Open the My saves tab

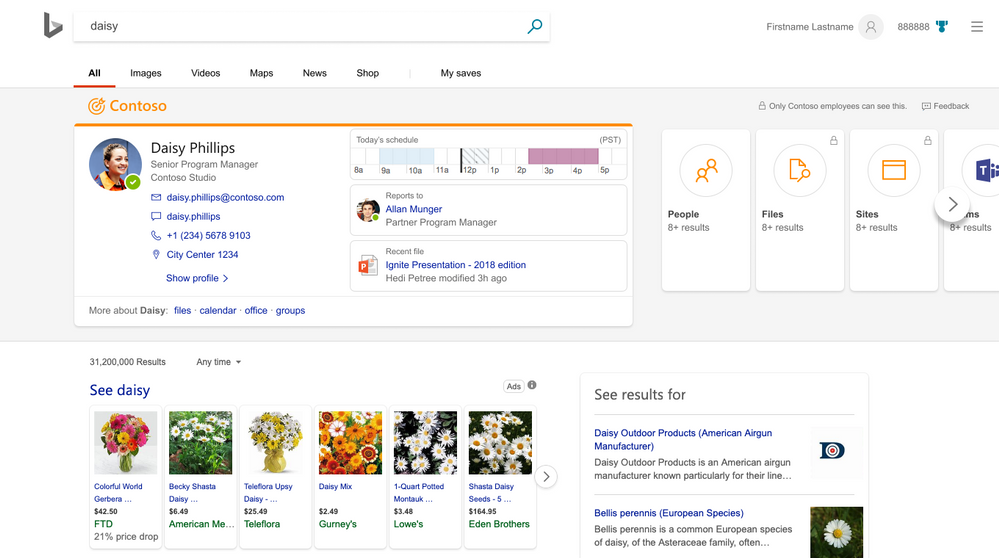pos(461,73)
